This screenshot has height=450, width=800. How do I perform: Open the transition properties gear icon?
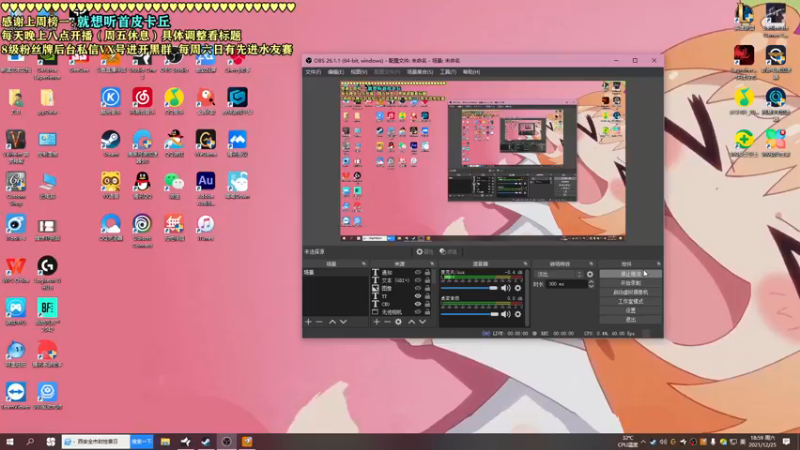(x=590, y=274)
